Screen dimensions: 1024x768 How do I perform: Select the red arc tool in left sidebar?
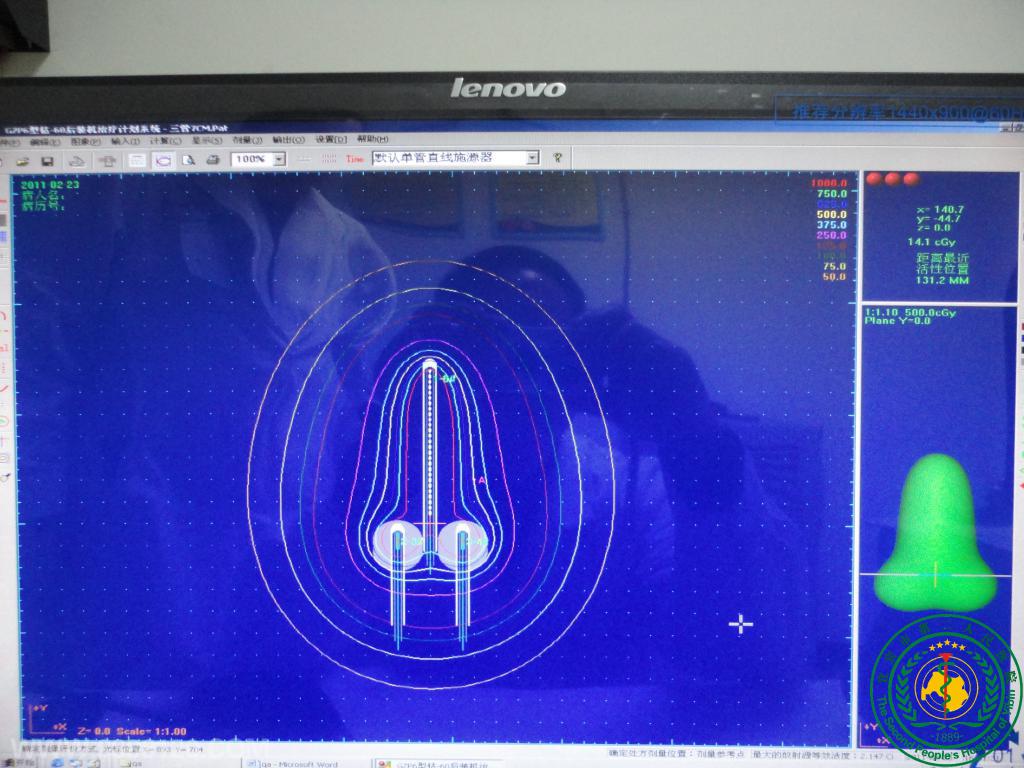(5, 316)
